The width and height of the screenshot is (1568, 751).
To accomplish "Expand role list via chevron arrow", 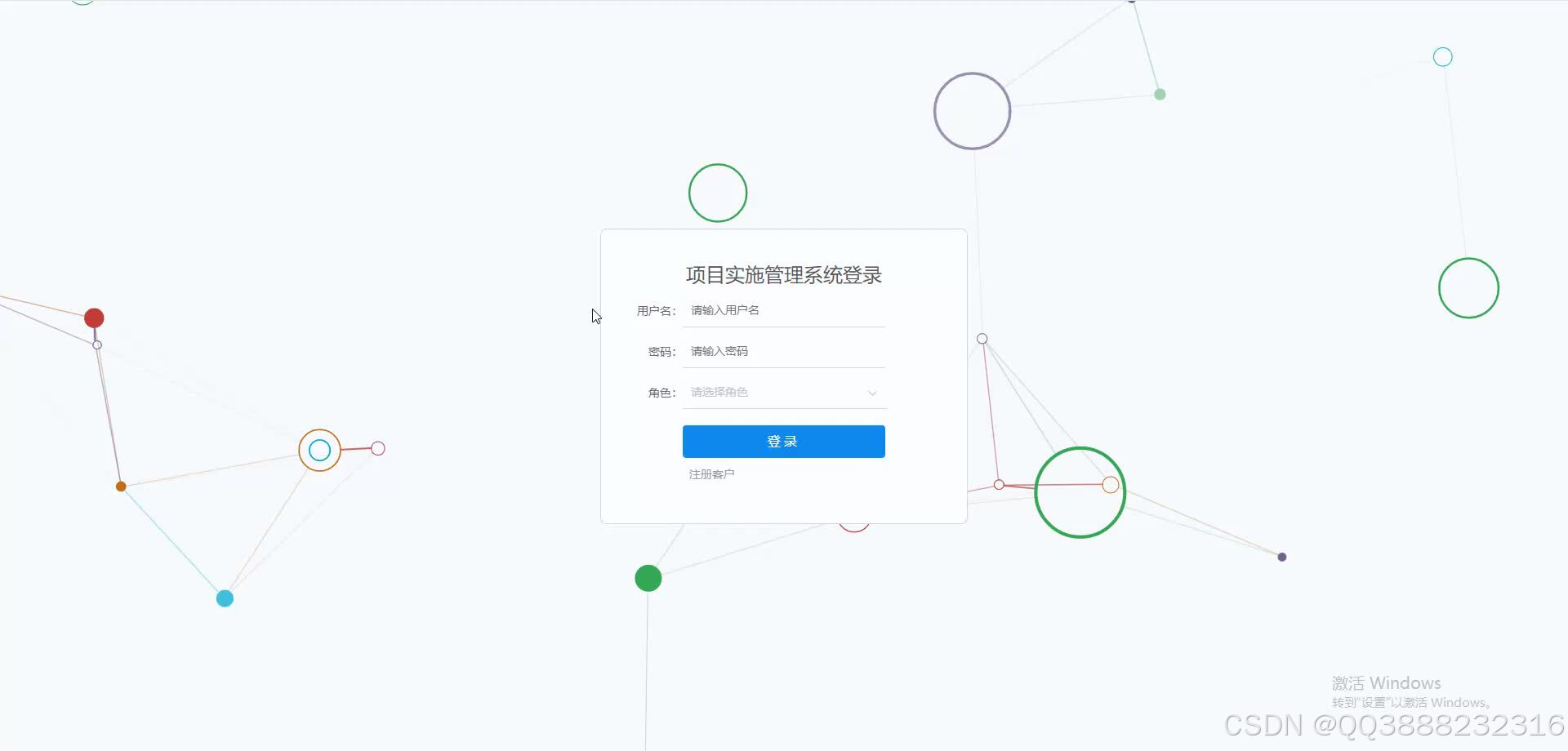I will tap(872, 393).
